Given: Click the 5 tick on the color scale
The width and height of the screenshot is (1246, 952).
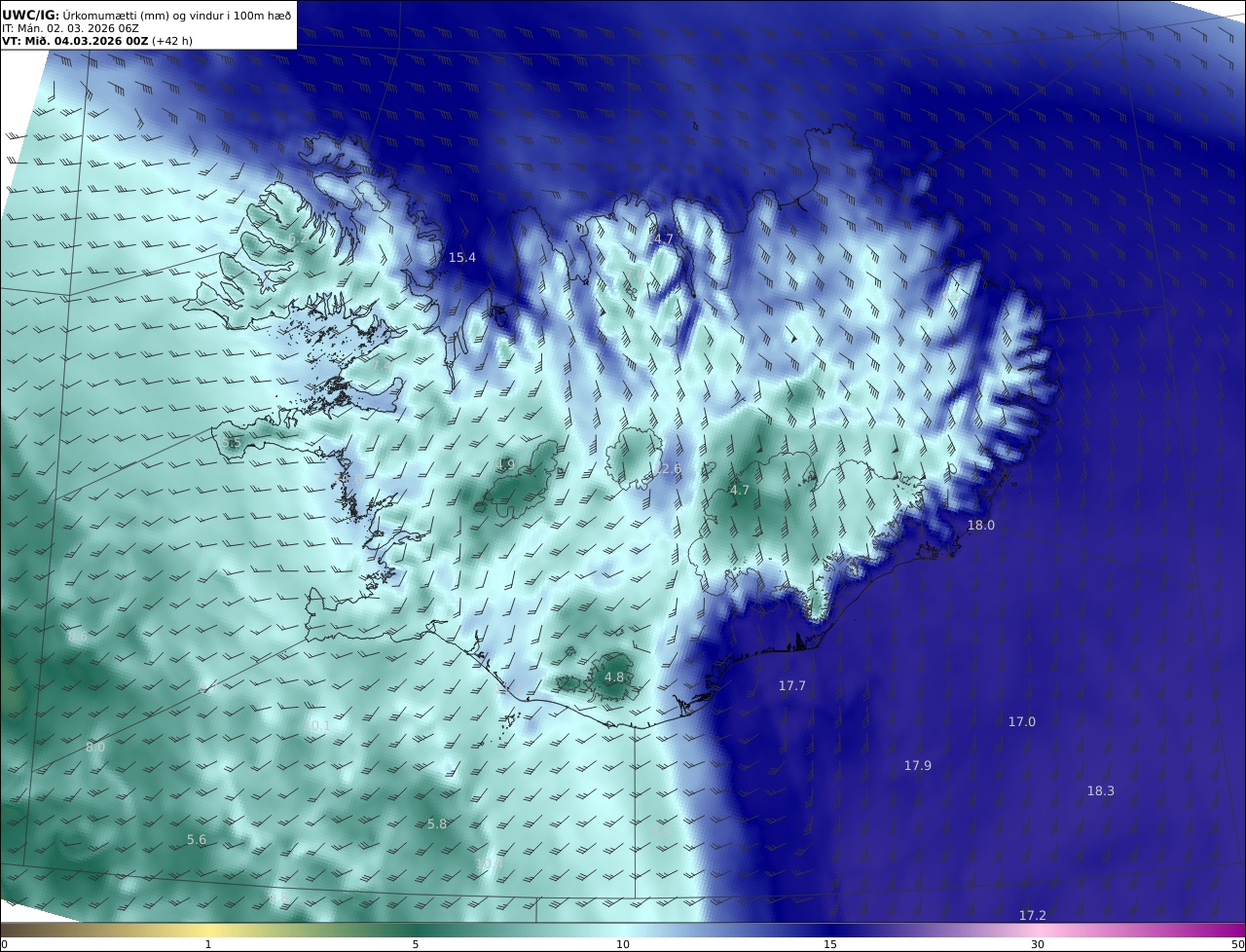Looking at the screenshot, I should (416, 944).
